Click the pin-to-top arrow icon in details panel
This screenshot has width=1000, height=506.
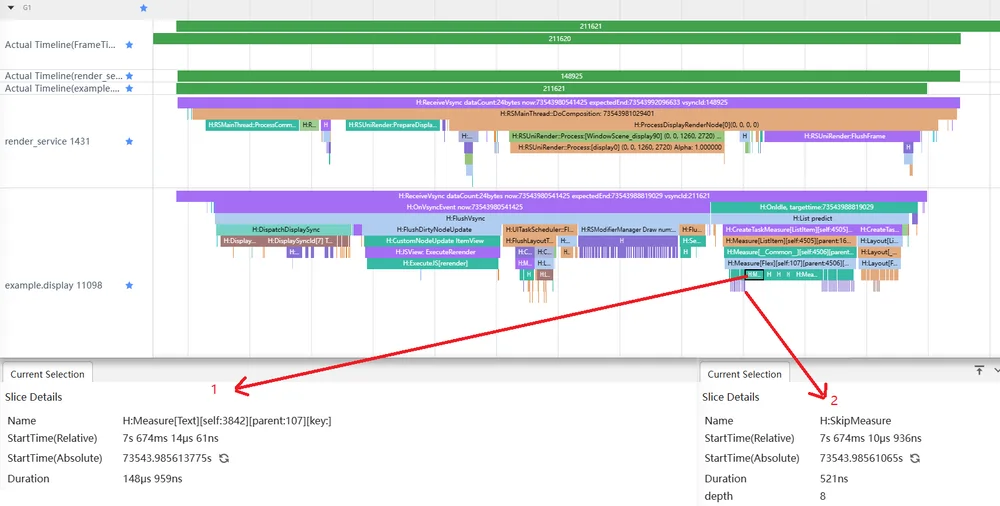979,370
